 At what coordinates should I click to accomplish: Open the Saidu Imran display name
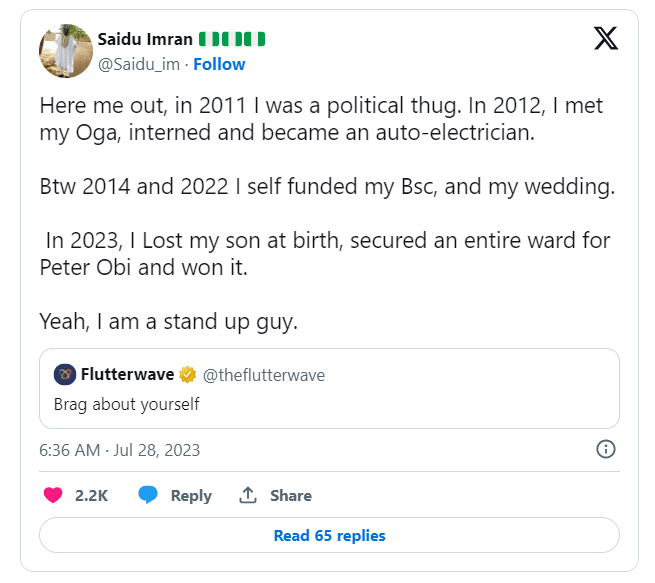(143, 39)
